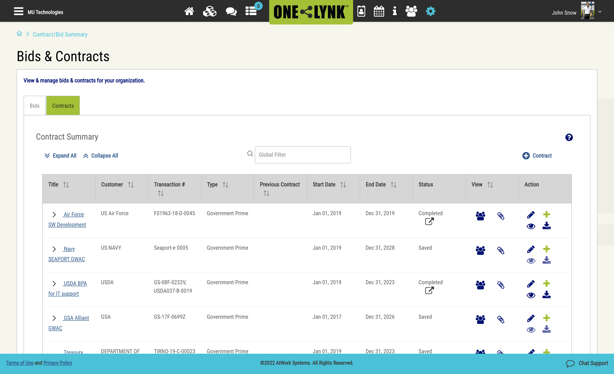
Task: Open attachments paperclip for USDA BPA contract
Action: [x=500, y=285]
